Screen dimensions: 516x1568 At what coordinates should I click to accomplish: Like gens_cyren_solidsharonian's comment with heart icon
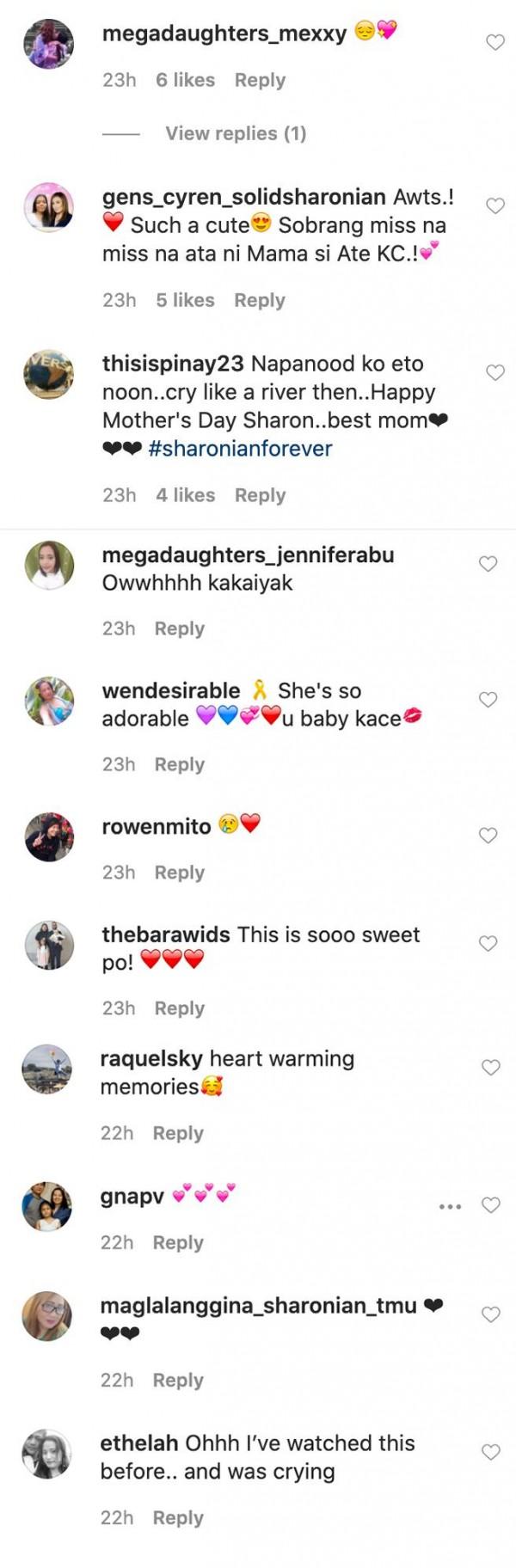pyautogui.click(x=495, y=206)
